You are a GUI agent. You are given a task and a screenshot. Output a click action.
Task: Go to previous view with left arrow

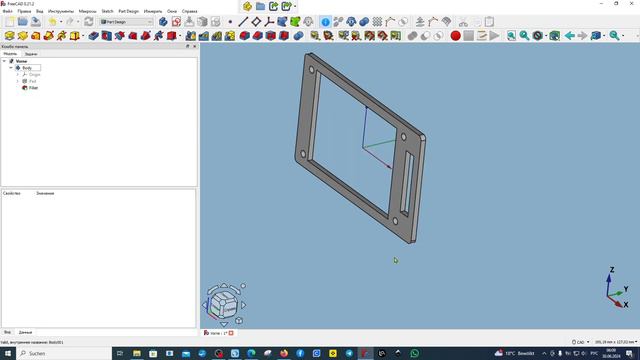click(569, 36)
